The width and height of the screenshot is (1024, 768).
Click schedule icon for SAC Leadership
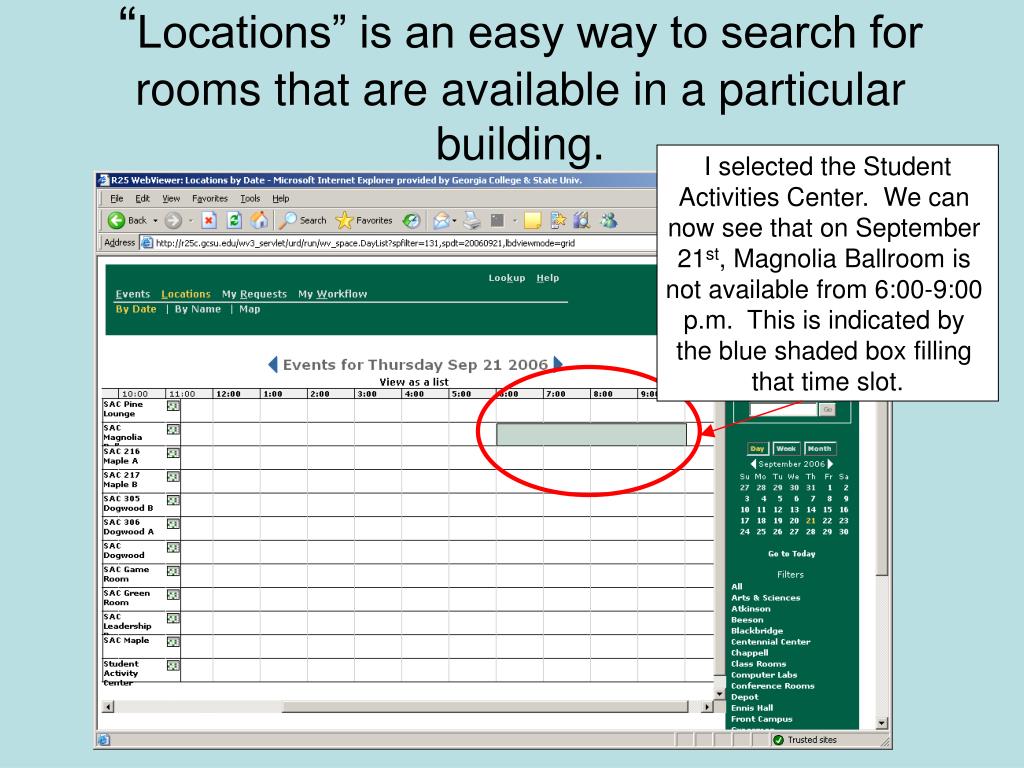(173, 618)
